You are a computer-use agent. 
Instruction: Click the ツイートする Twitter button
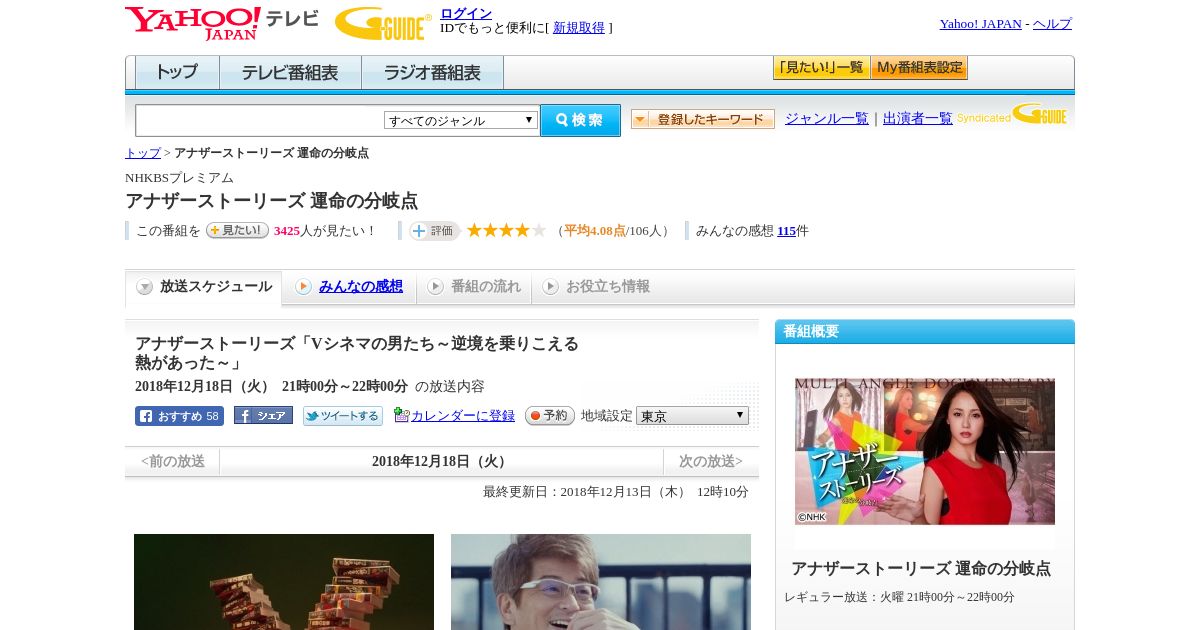point(343,416)
